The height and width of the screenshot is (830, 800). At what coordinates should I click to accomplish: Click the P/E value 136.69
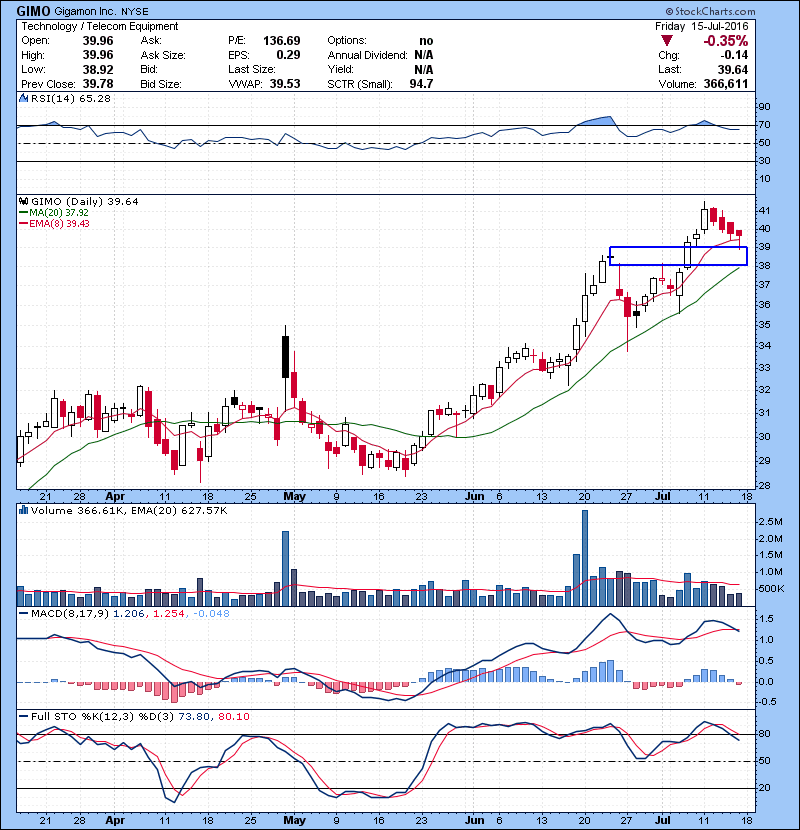[x=282, y=41]
